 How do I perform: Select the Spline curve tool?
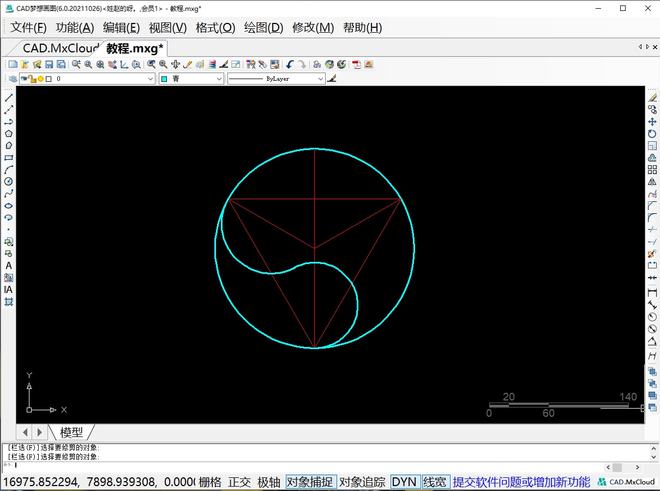point(8,194)
